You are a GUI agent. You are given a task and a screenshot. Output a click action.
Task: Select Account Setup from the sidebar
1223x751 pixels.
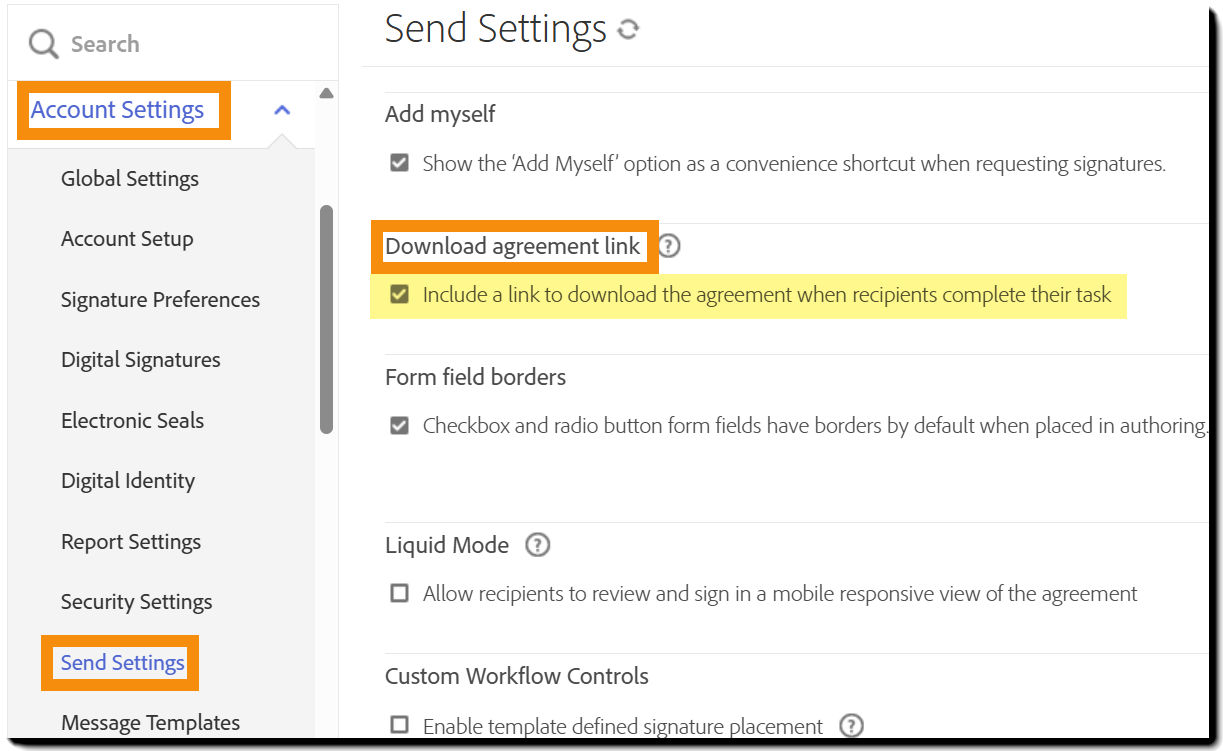coord(127,239)
